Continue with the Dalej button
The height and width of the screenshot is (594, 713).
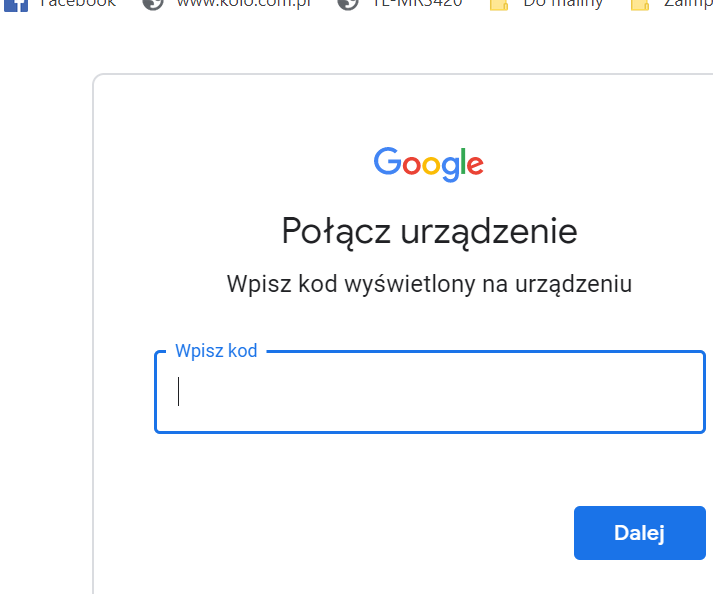pos(640,533)
